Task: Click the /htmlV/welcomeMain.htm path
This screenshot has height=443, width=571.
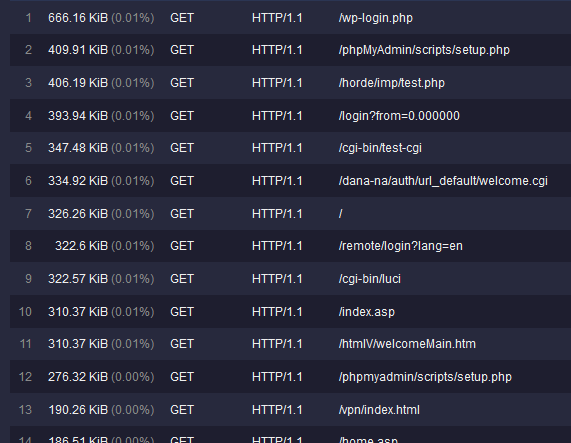Action: pyautogui.click(x=407, y=344)
